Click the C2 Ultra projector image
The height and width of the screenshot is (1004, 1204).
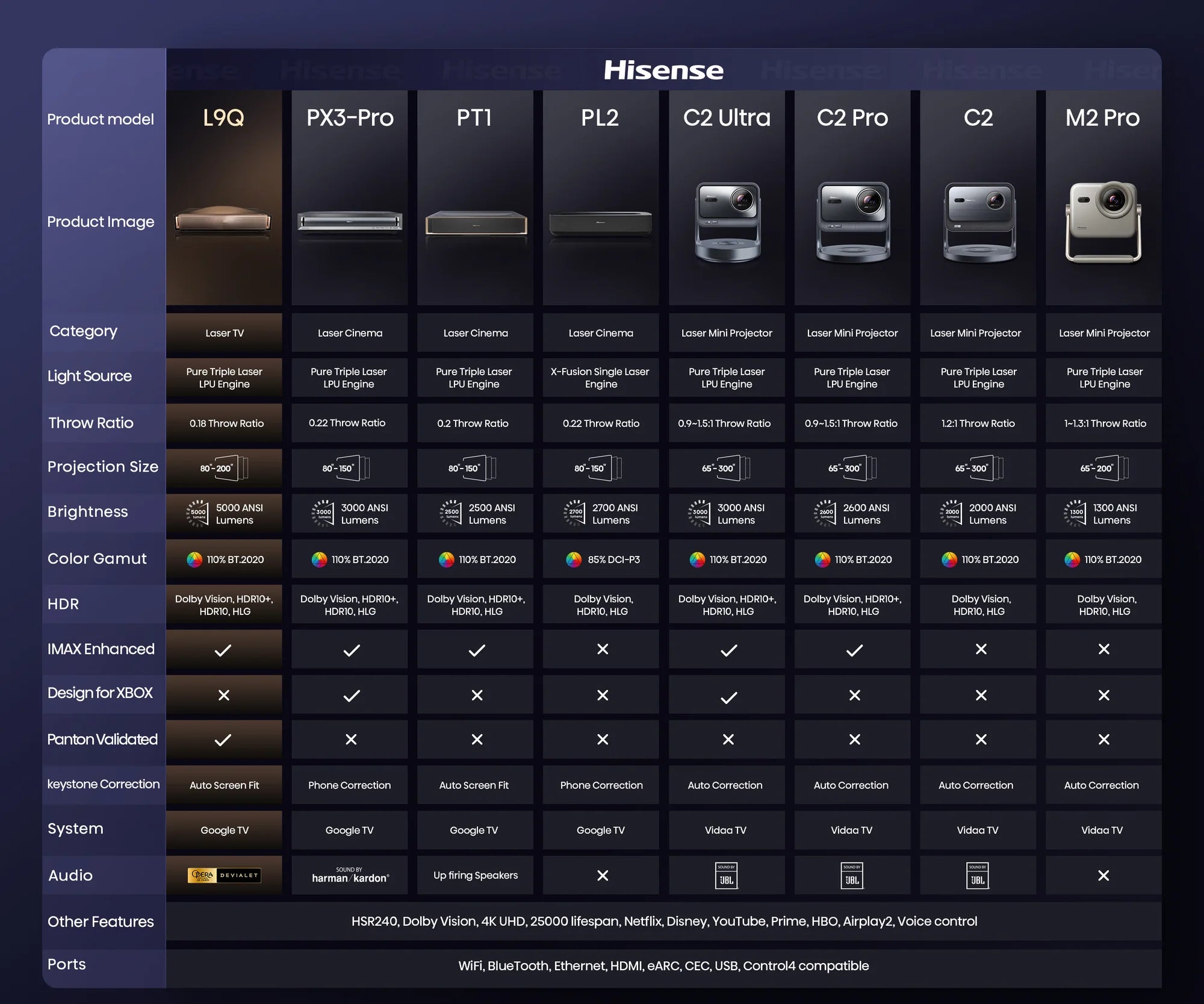point(727,222)
